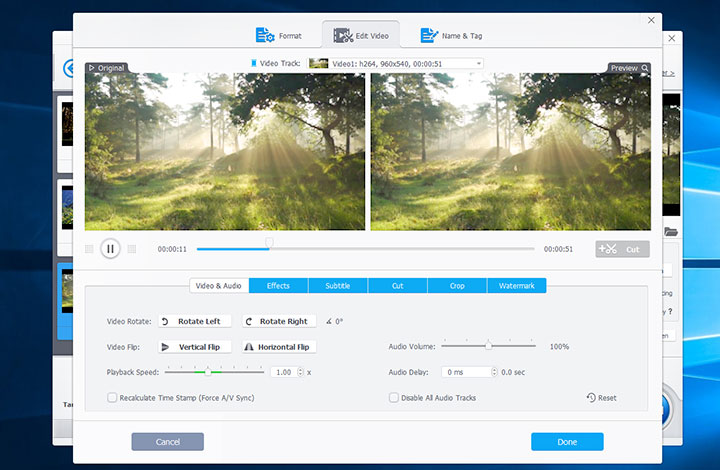Click the Audio Volume slider handle
Viewport: 720px width, 470px height.
pyautogui.click(x=489, y=346)
